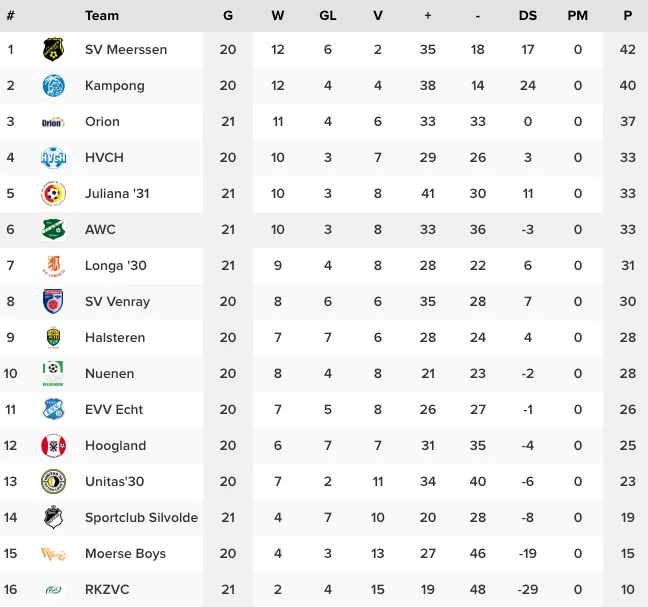Open Juliana '31 club emblem
648x607 pixels.
[x=53, y=194]
